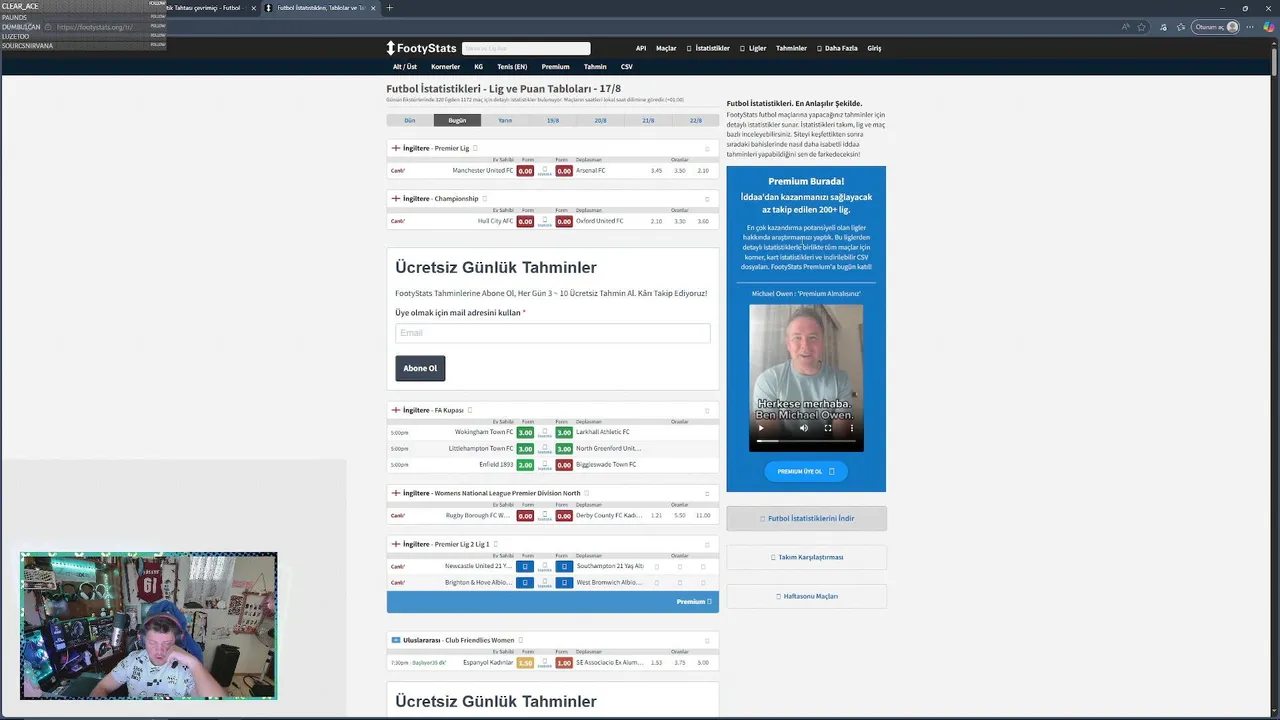This screenshot has height=720, width=1280.
Task: Open the H2H stats icon for Manchester United vs Arsenal
Action: (x=544, y=170)
